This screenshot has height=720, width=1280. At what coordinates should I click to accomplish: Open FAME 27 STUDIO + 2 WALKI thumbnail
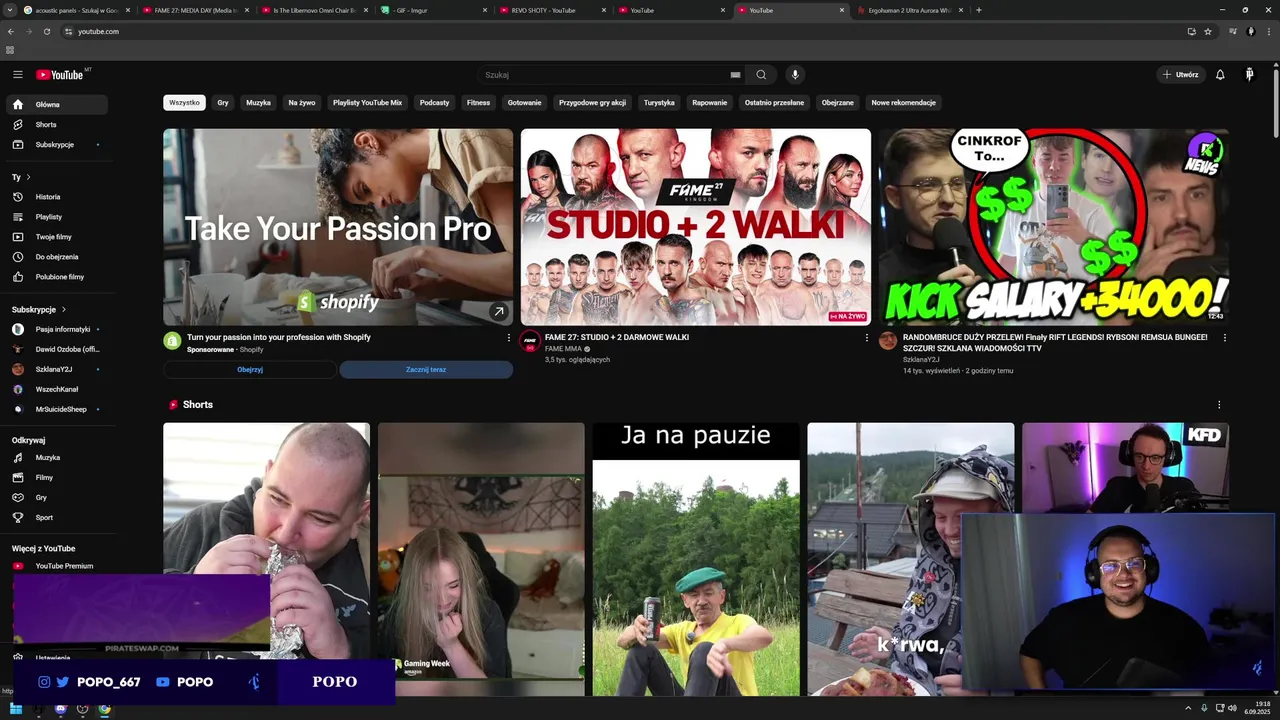pyautogui.click(x=696, y=227)
